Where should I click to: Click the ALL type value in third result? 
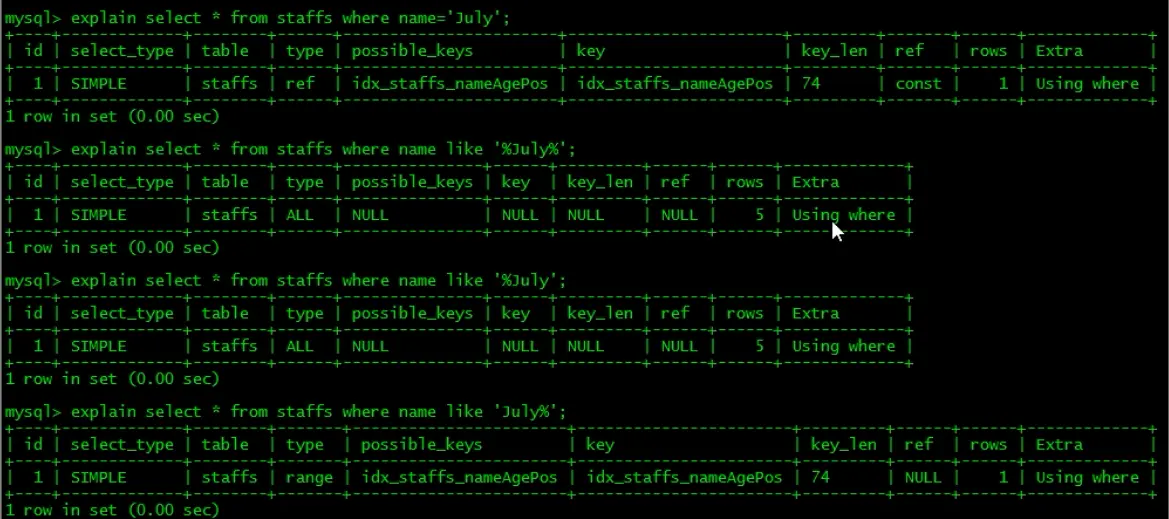[300, 346]
